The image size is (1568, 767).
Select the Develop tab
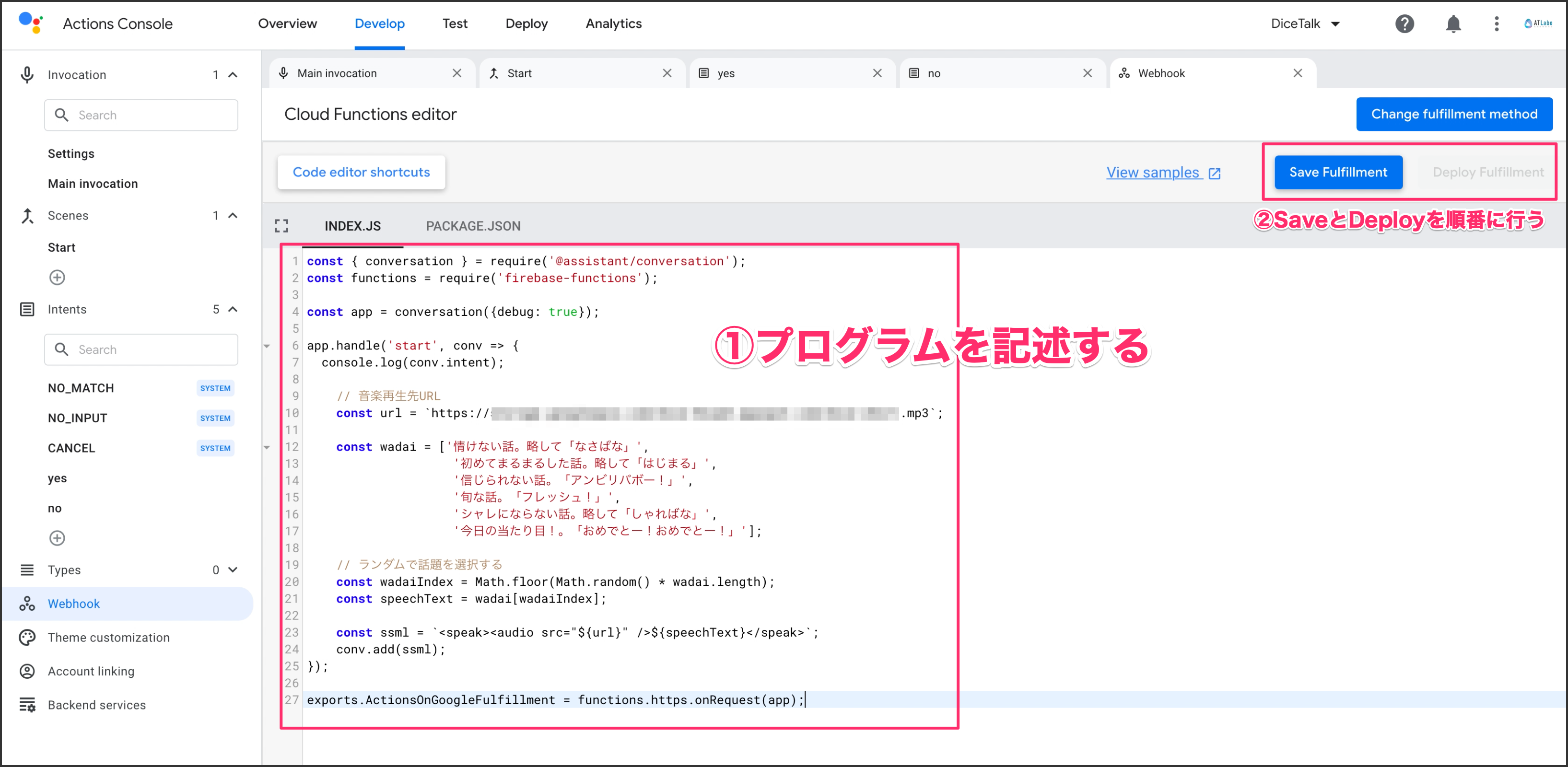coord(380,24)
